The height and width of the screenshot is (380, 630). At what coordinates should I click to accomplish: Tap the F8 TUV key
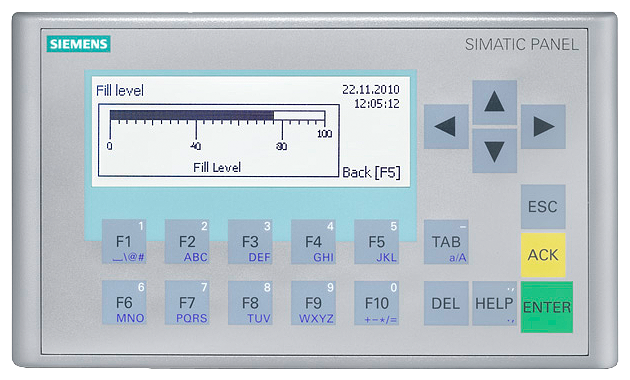coord(250,303)
